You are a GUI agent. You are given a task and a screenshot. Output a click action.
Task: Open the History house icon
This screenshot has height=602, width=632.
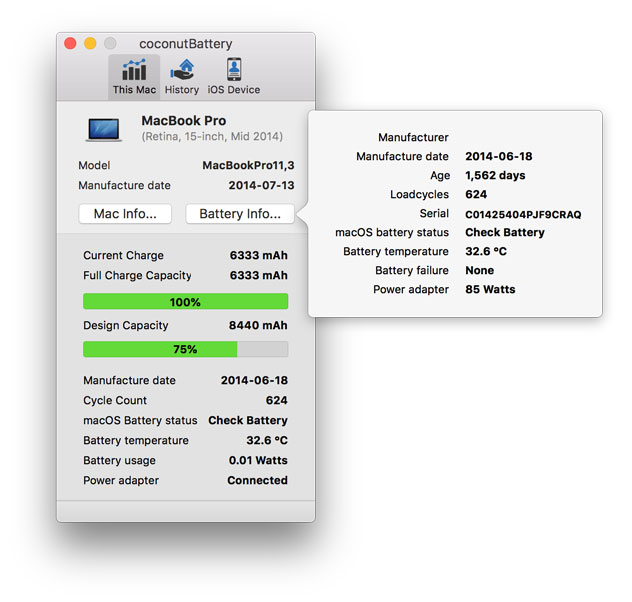click(182, 70)
